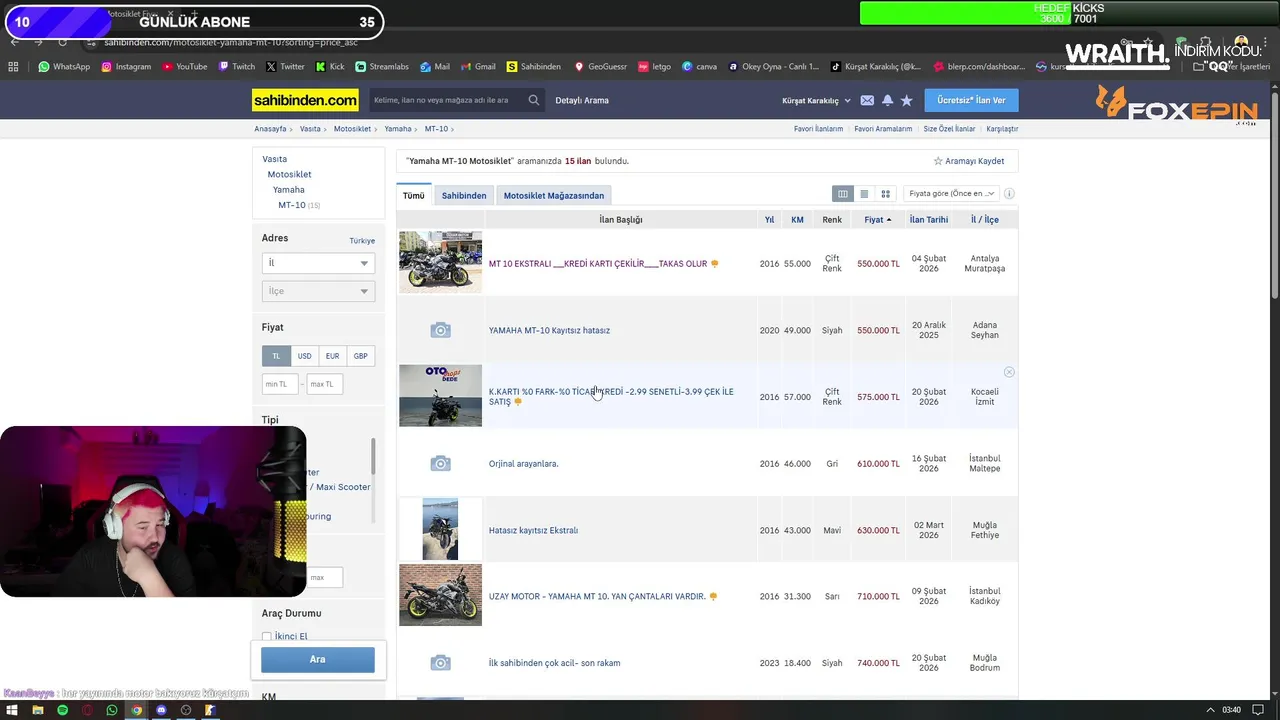Open the Twitter bookmark

coord(285,67)
